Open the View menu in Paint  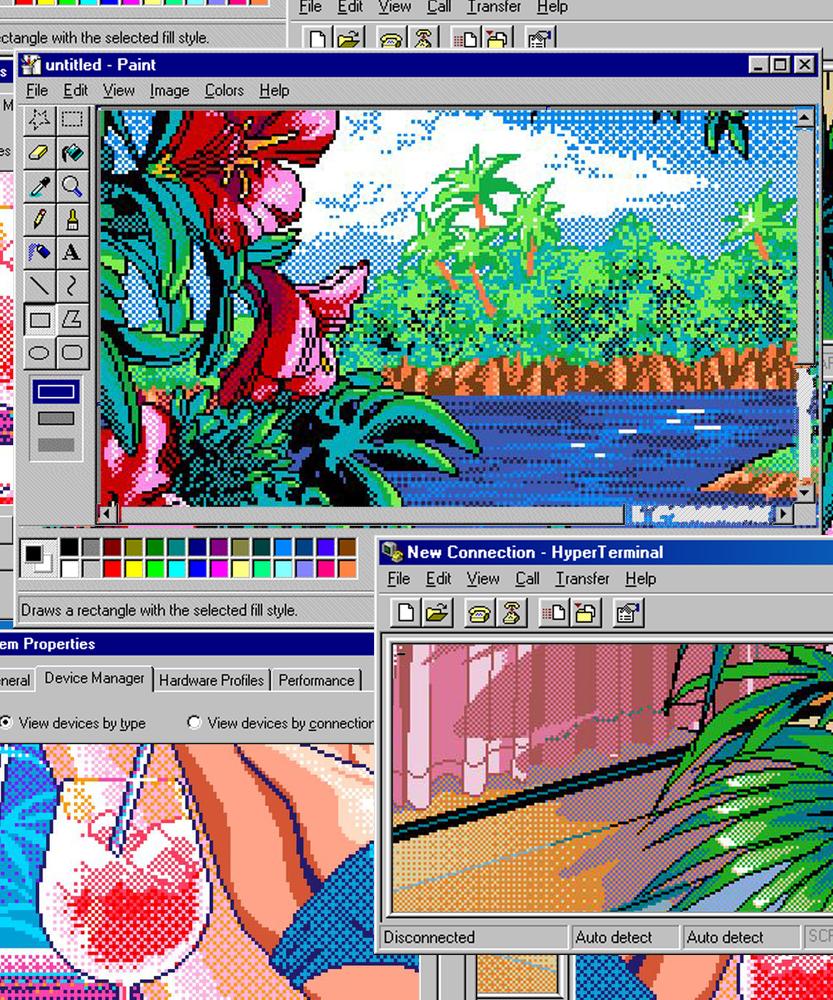click(119, 91)
